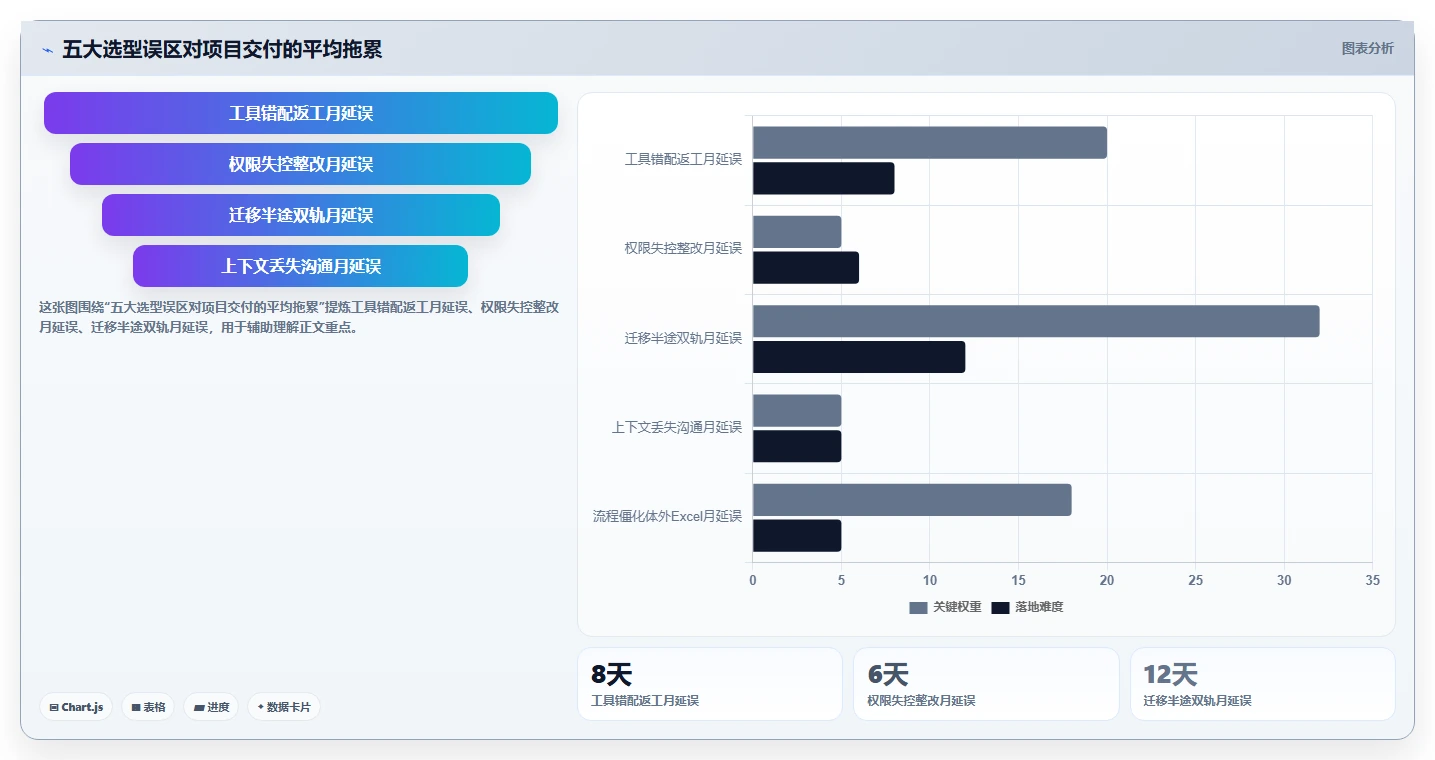Click the y-axis label 权限失控整改月延误

(683, 248)
